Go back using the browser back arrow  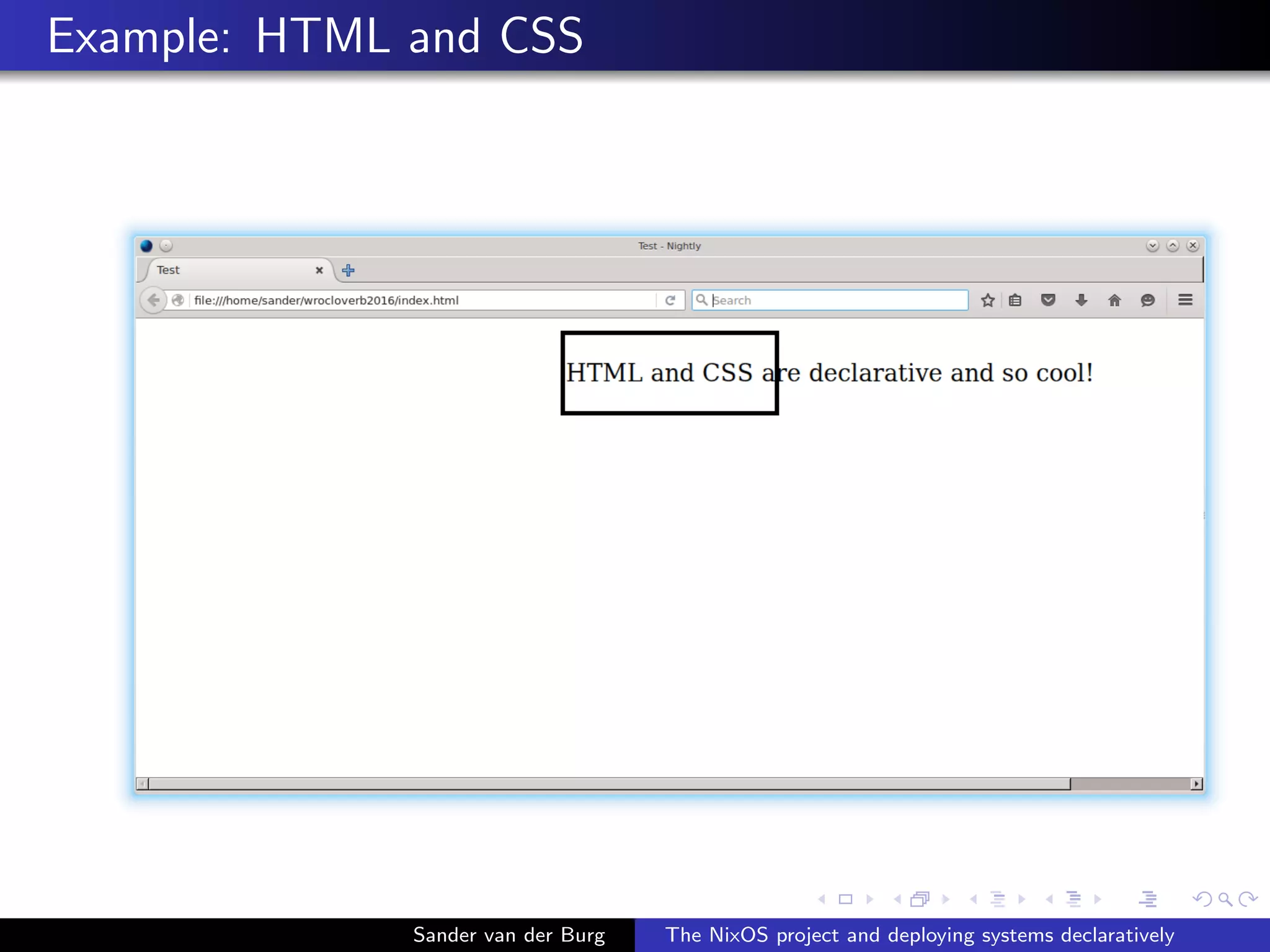coord(153,301)
